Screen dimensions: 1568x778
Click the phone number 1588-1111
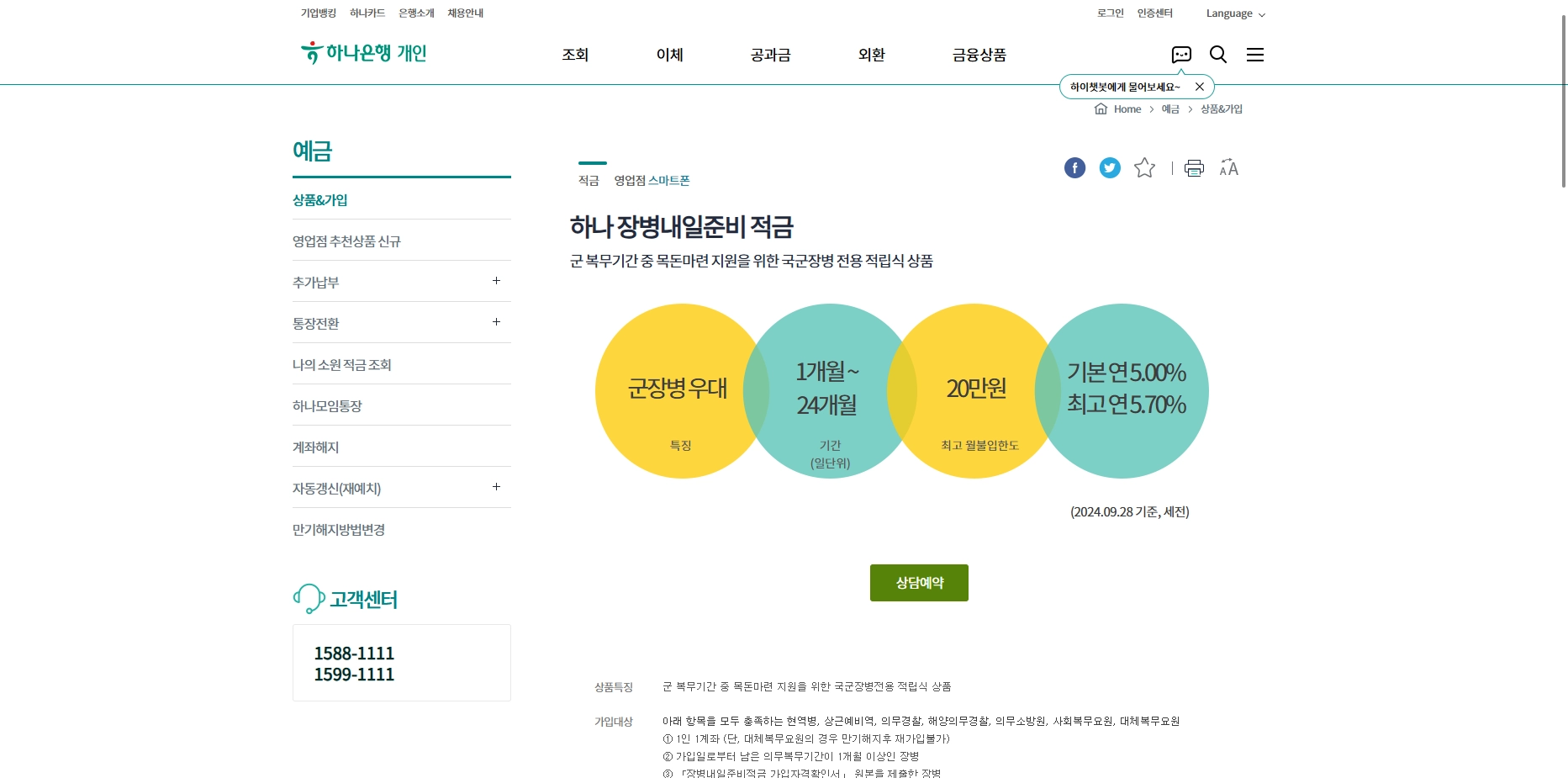tap(354, 654)
